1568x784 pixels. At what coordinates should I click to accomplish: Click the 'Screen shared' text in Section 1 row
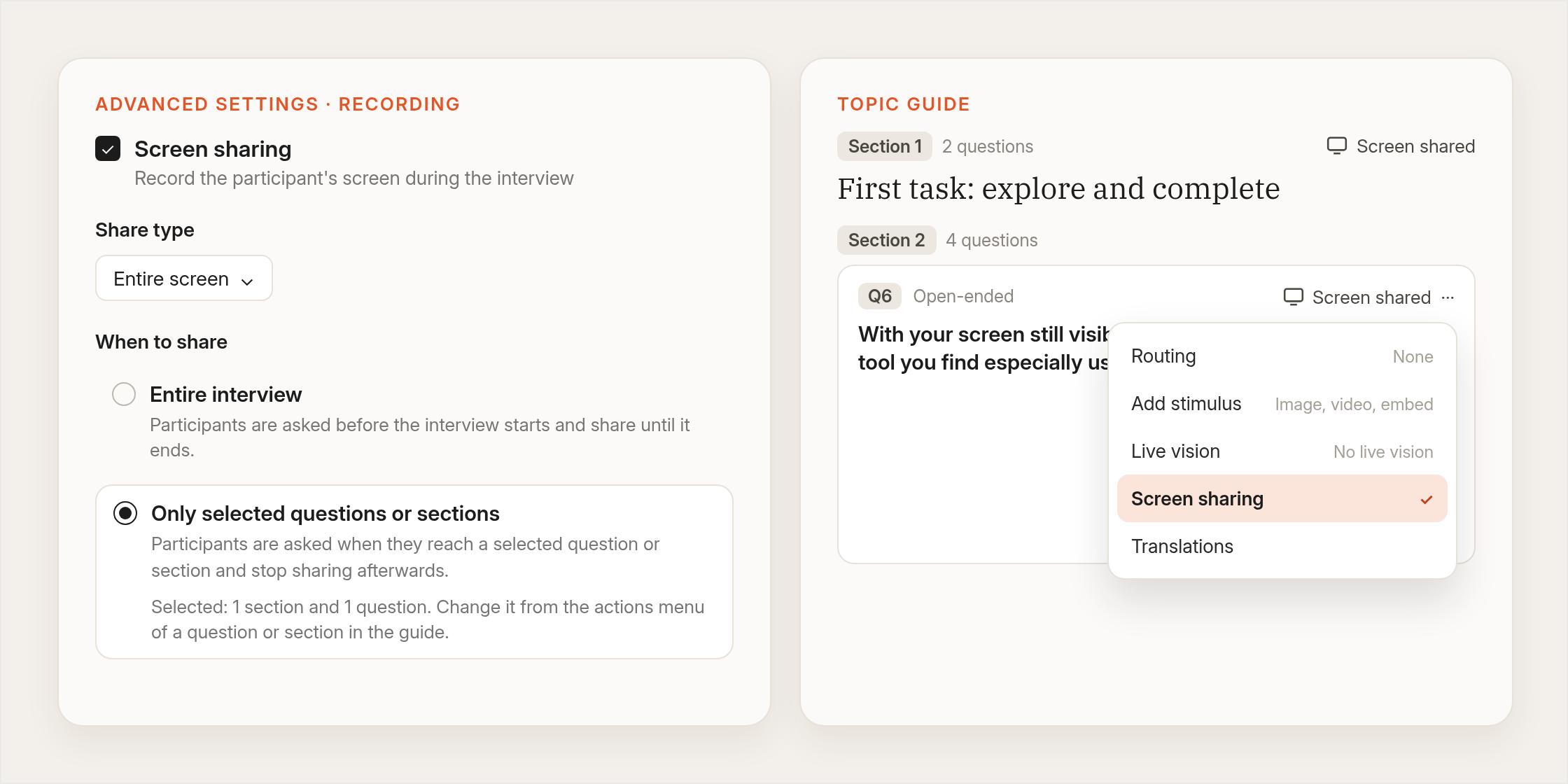click(1415, 146)
